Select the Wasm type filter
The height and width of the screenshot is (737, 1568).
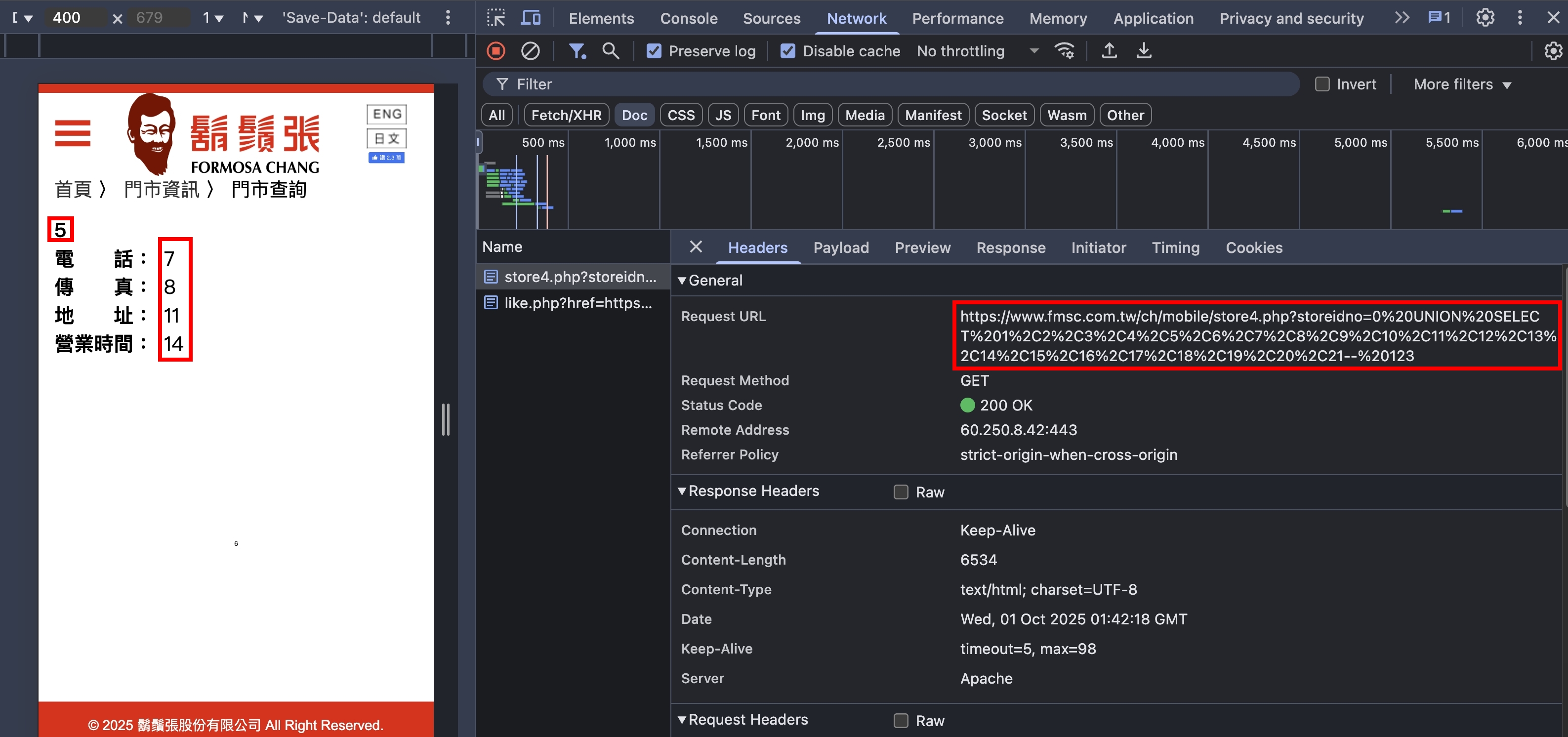[x=1067, y=115]
